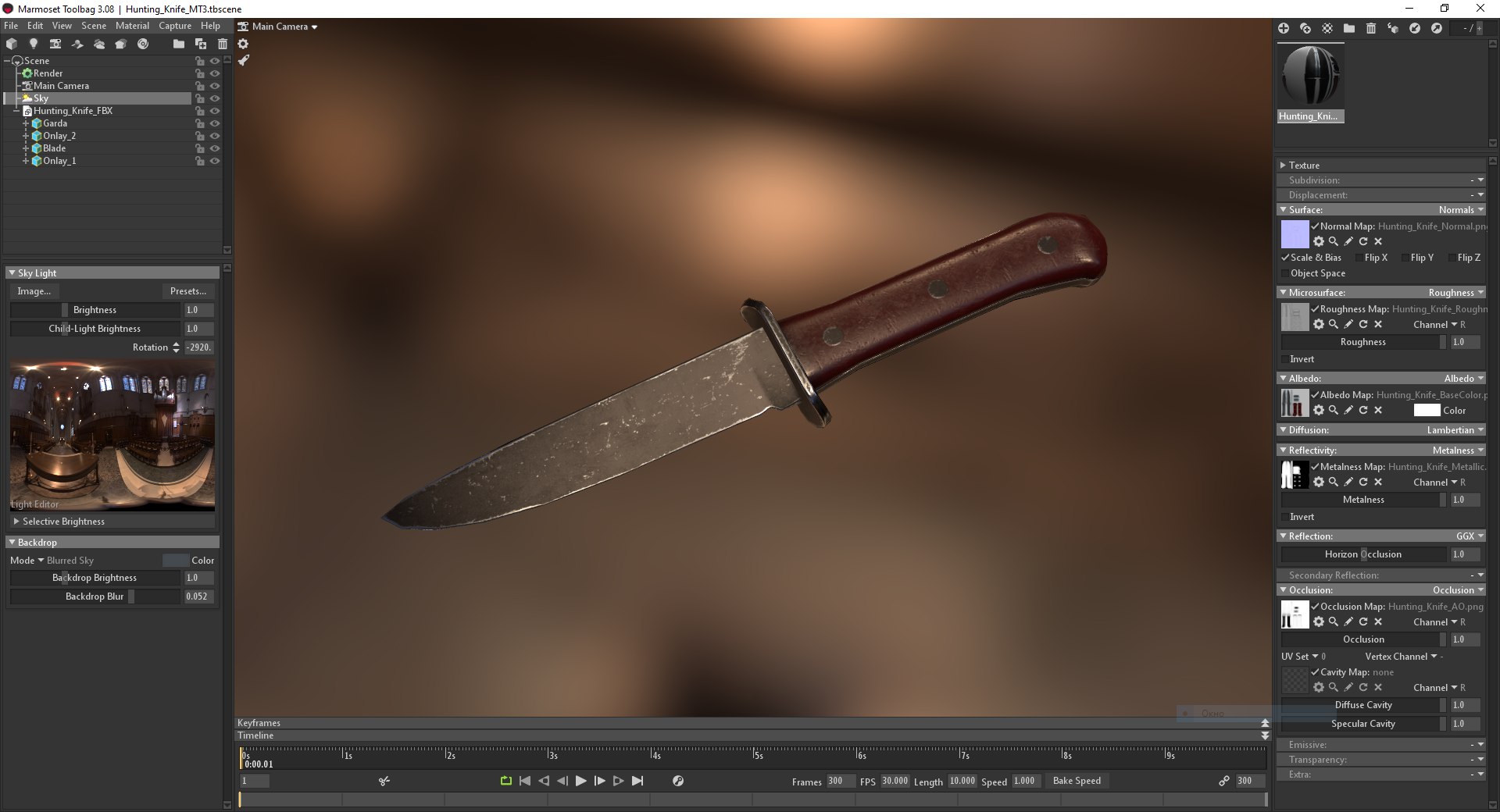Open the File menu

tap(11, 26)
